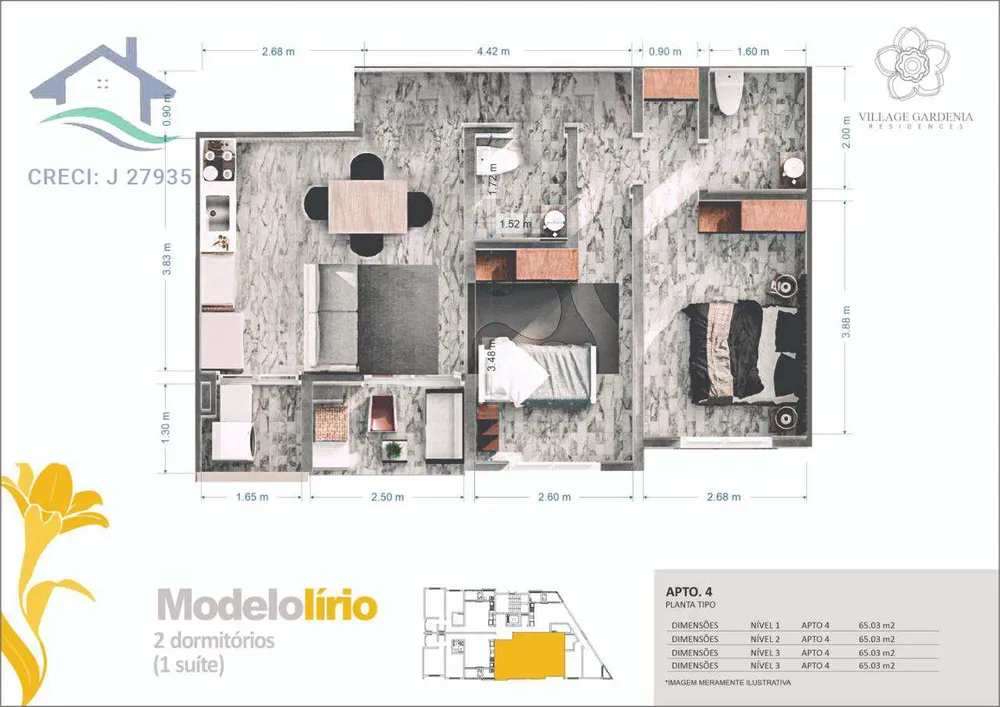Click the Village Gardenia flower logo
This screenshot has width=1000, height=707.
(x=913, y=64)
